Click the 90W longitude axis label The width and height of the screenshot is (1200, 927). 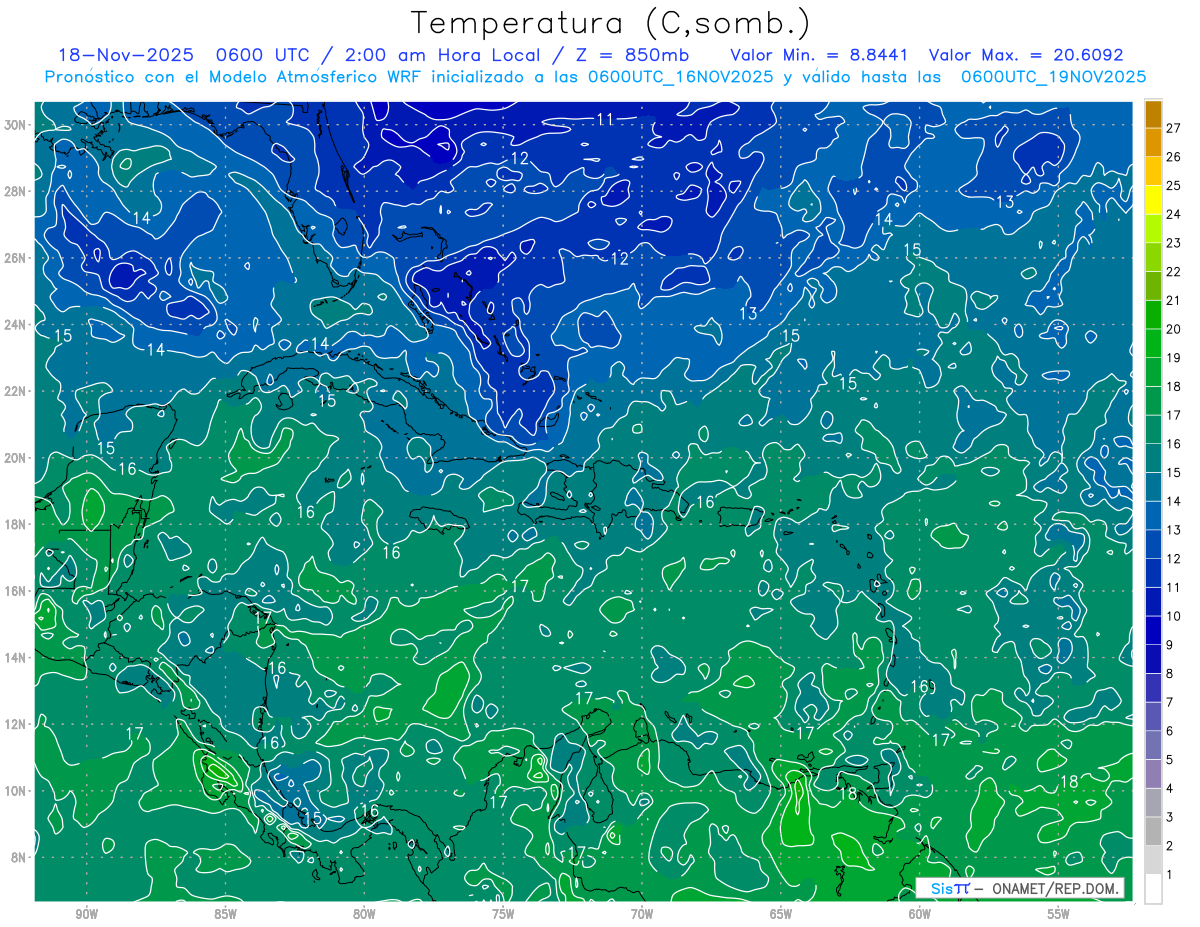coord(87,914)
